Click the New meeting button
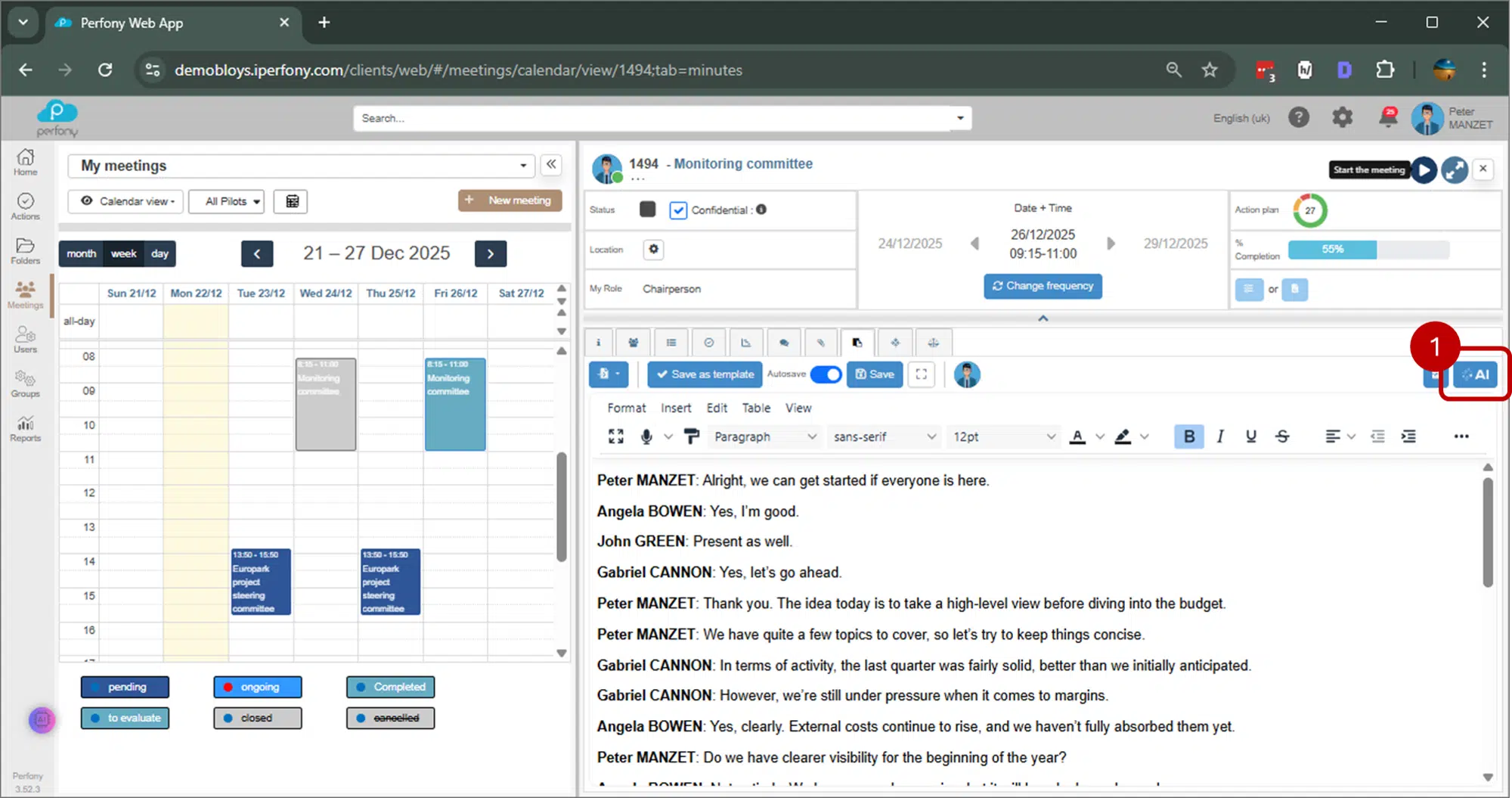The width and height of the screenshot is (1512, 798). tap(510, 200)
